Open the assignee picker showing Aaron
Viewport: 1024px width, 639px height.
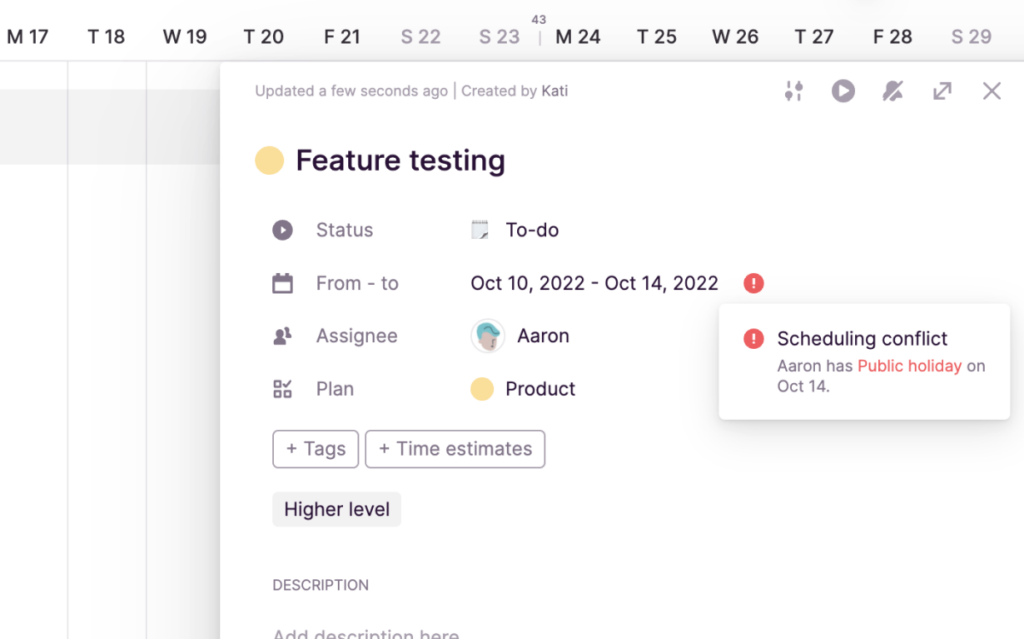click(x=519, y=336)
